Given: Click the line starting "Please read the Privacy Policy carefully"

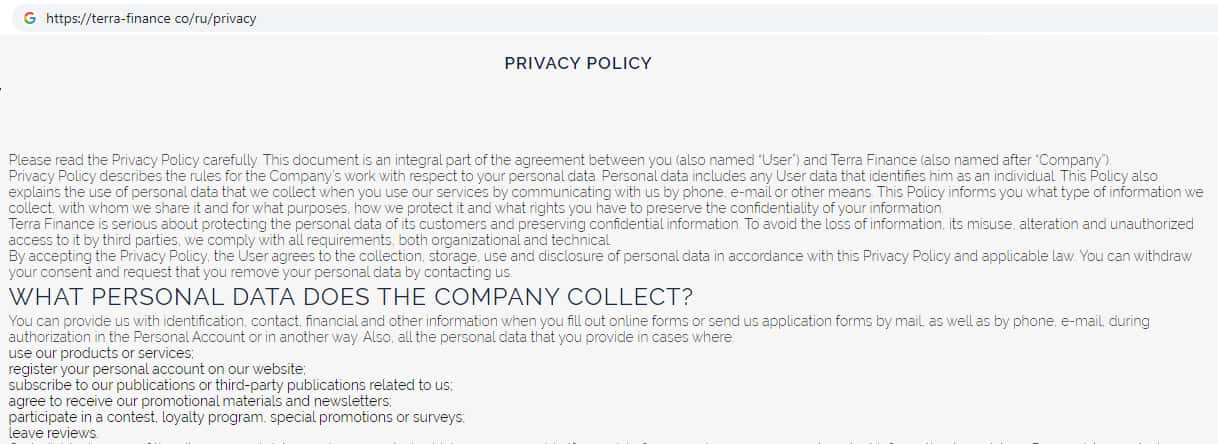Looking at the screenshot, I should (x=560, y=160).
